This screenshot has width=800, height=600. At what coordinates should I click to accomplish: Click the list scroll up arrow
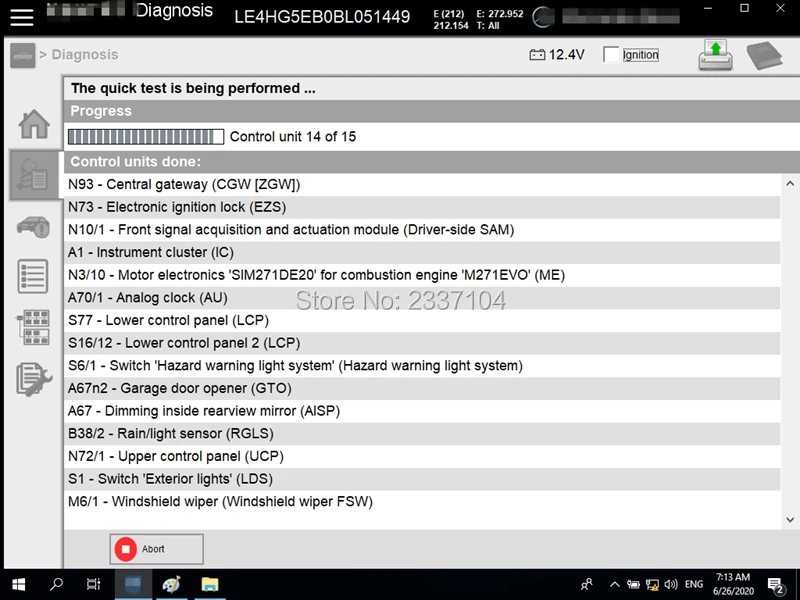[790, 184]
